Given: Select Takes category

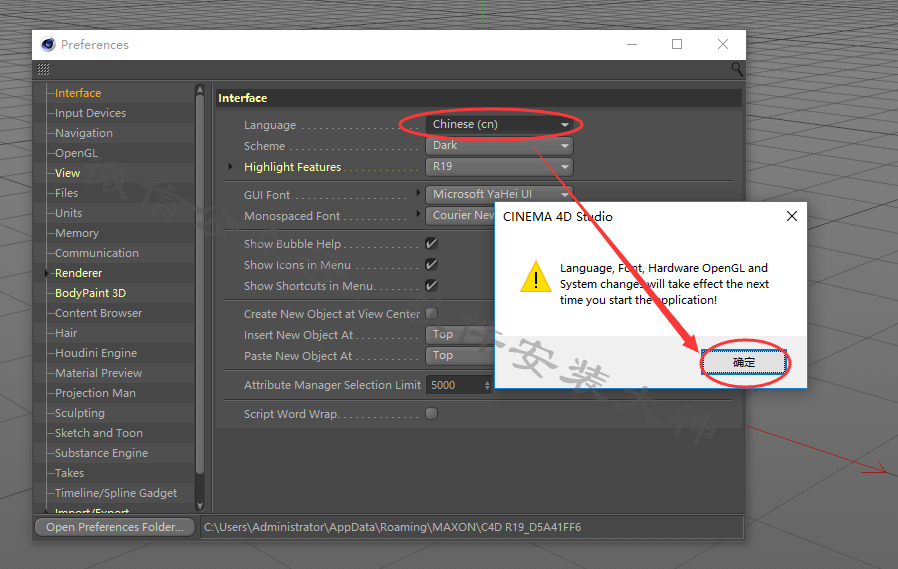Looking at the screenshot, I should (x=69, y=473).
